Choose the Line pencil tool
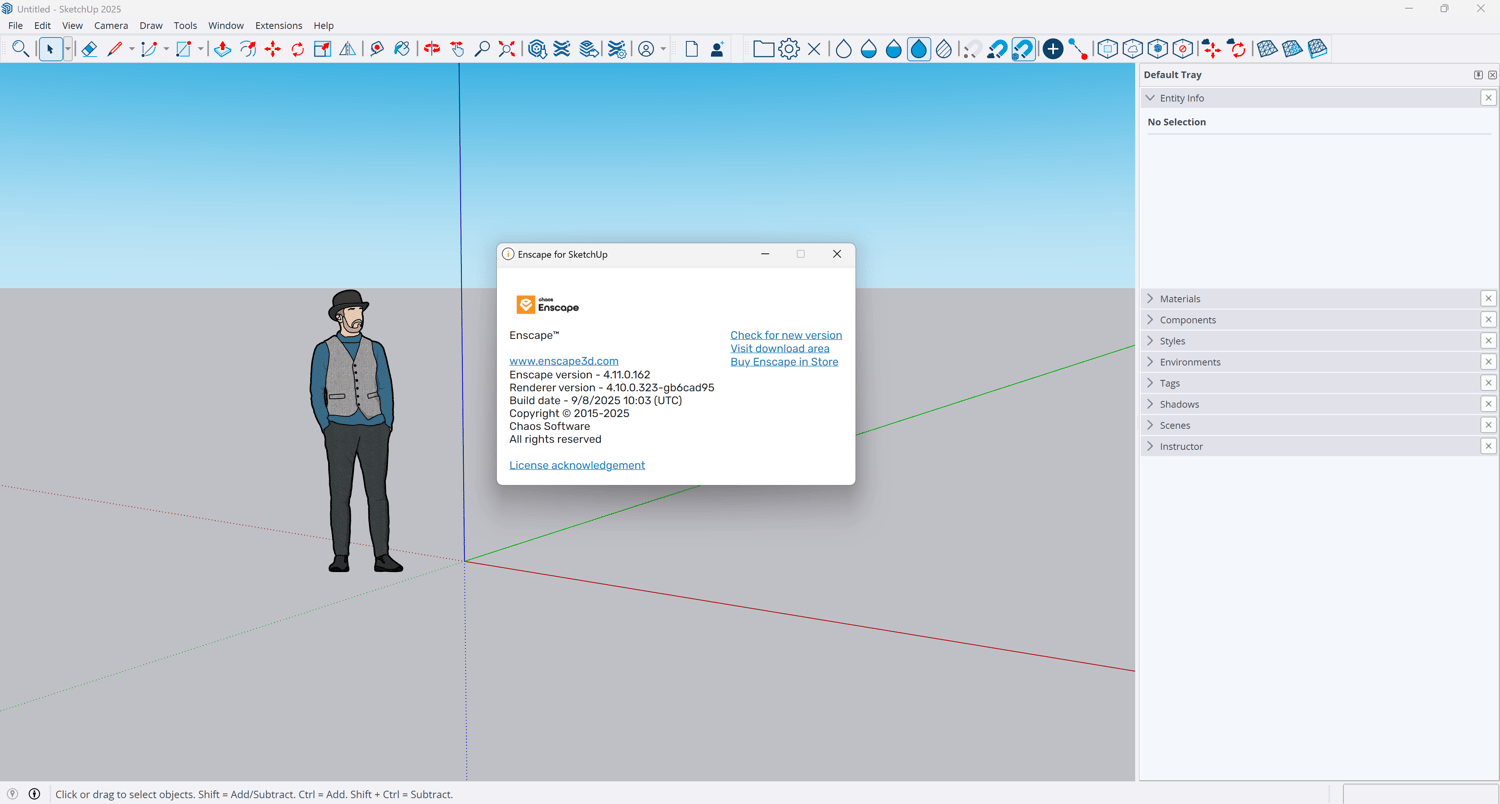The width and height of the screenshot is (1500, 804). pos(115,49)
